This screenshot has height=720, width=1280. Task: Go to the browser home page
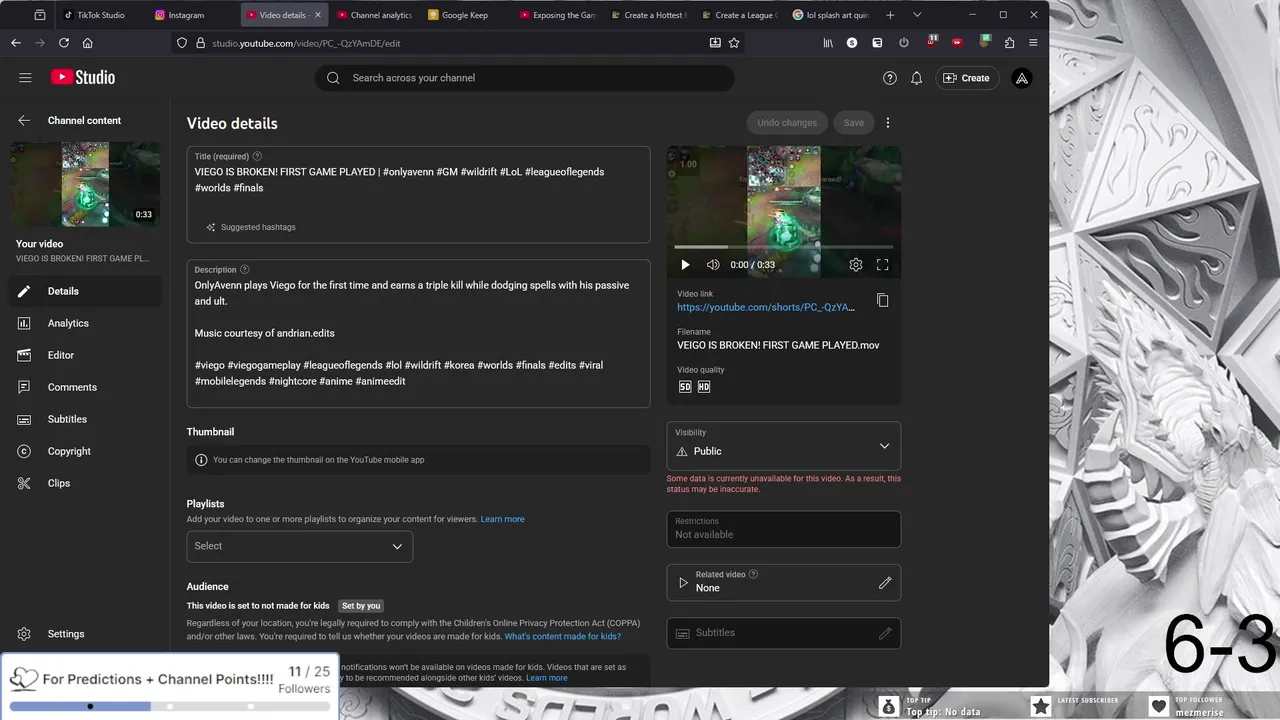tap(88, 43)
